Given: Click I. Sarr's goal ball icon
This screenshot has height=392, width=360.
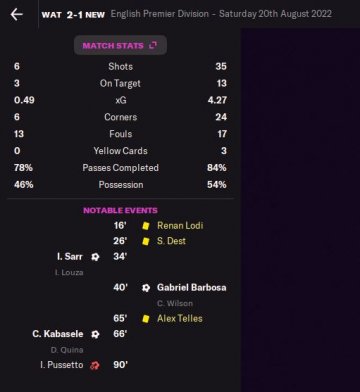Looking at the screenshot, I should pyautogui.click(x=95, y=257).
